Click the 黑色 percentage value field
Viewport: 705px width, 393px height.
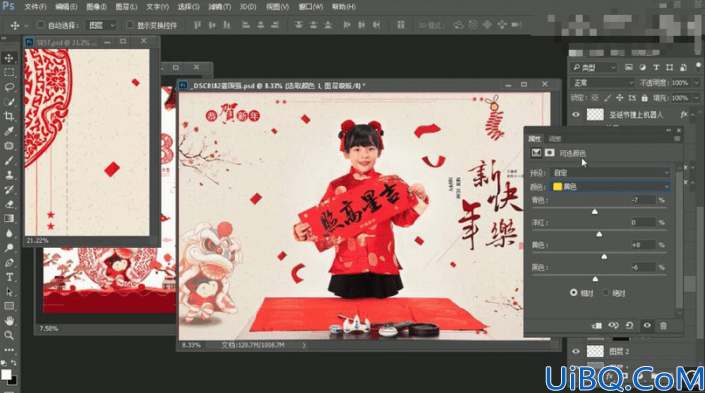(x=643, y=268)
